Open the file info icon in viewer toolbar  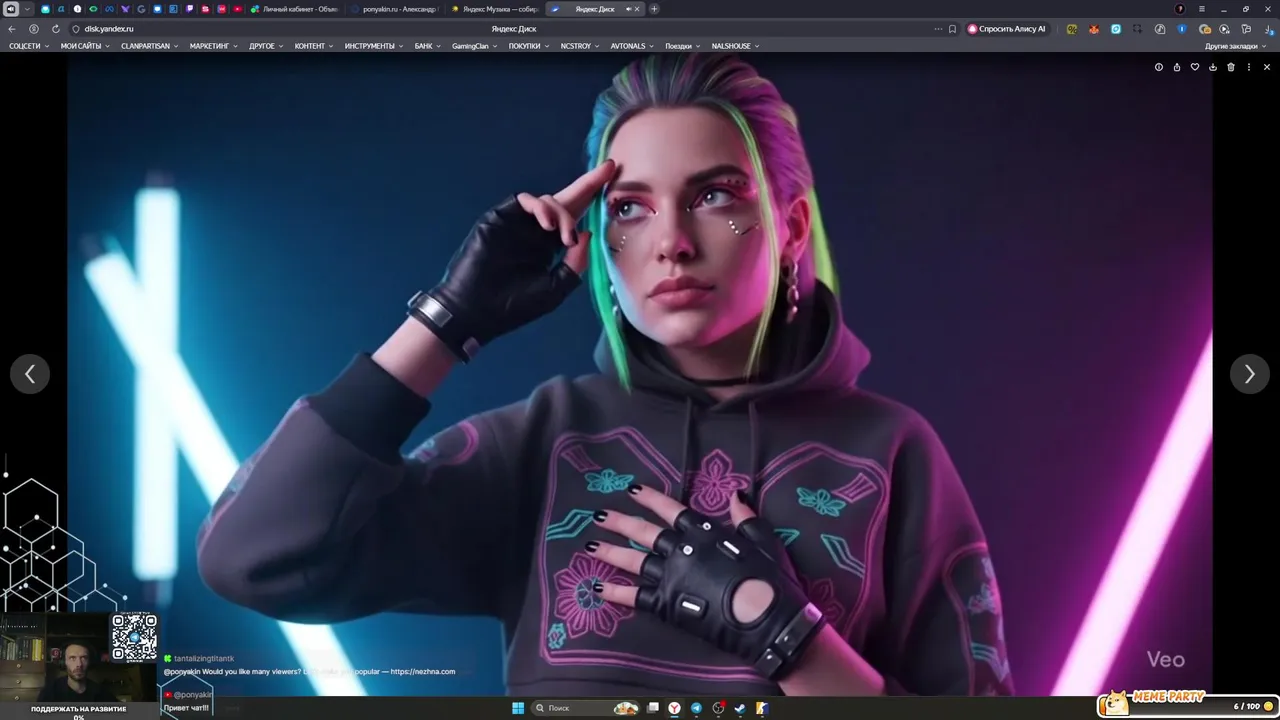tap(1159, 67)
